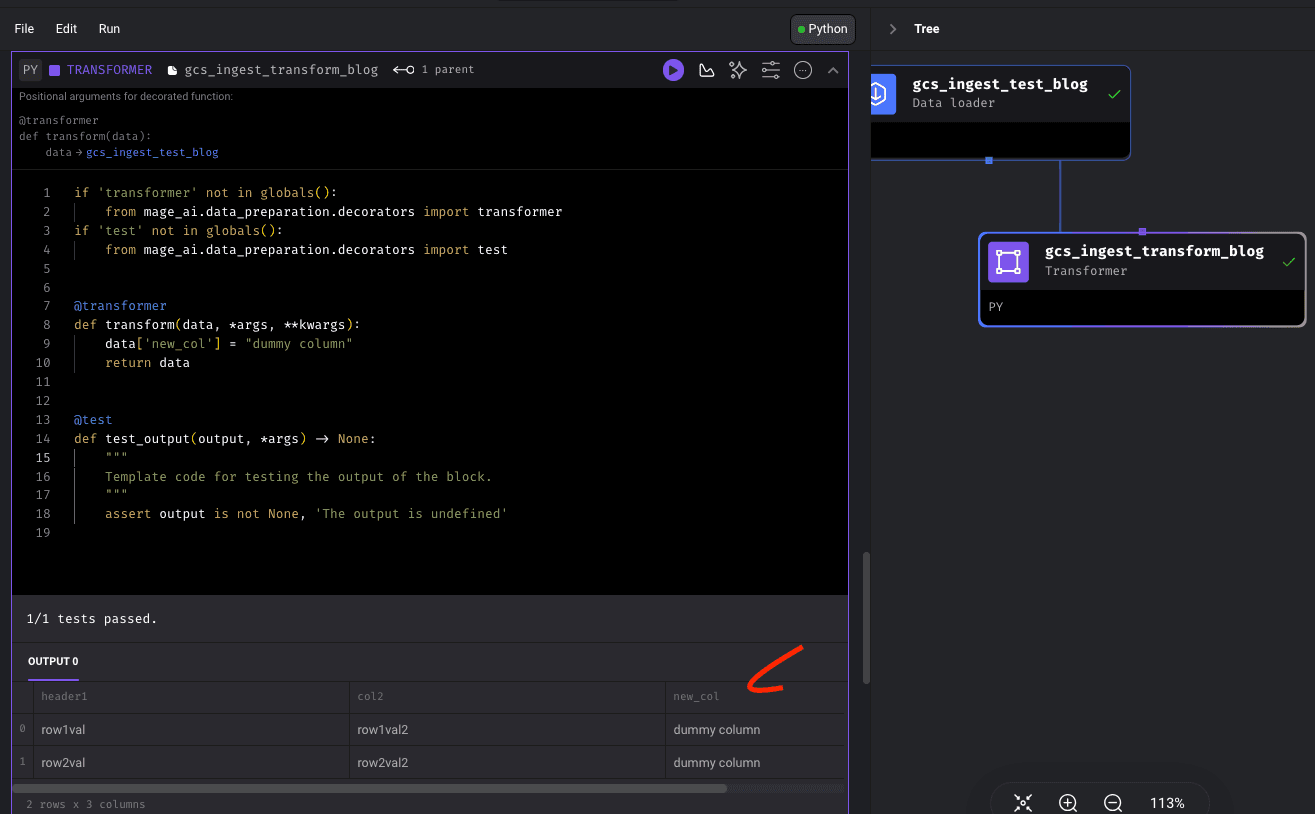
Task: Click the AI sparkle icon in block header
Action: click(x=738, y=70)
